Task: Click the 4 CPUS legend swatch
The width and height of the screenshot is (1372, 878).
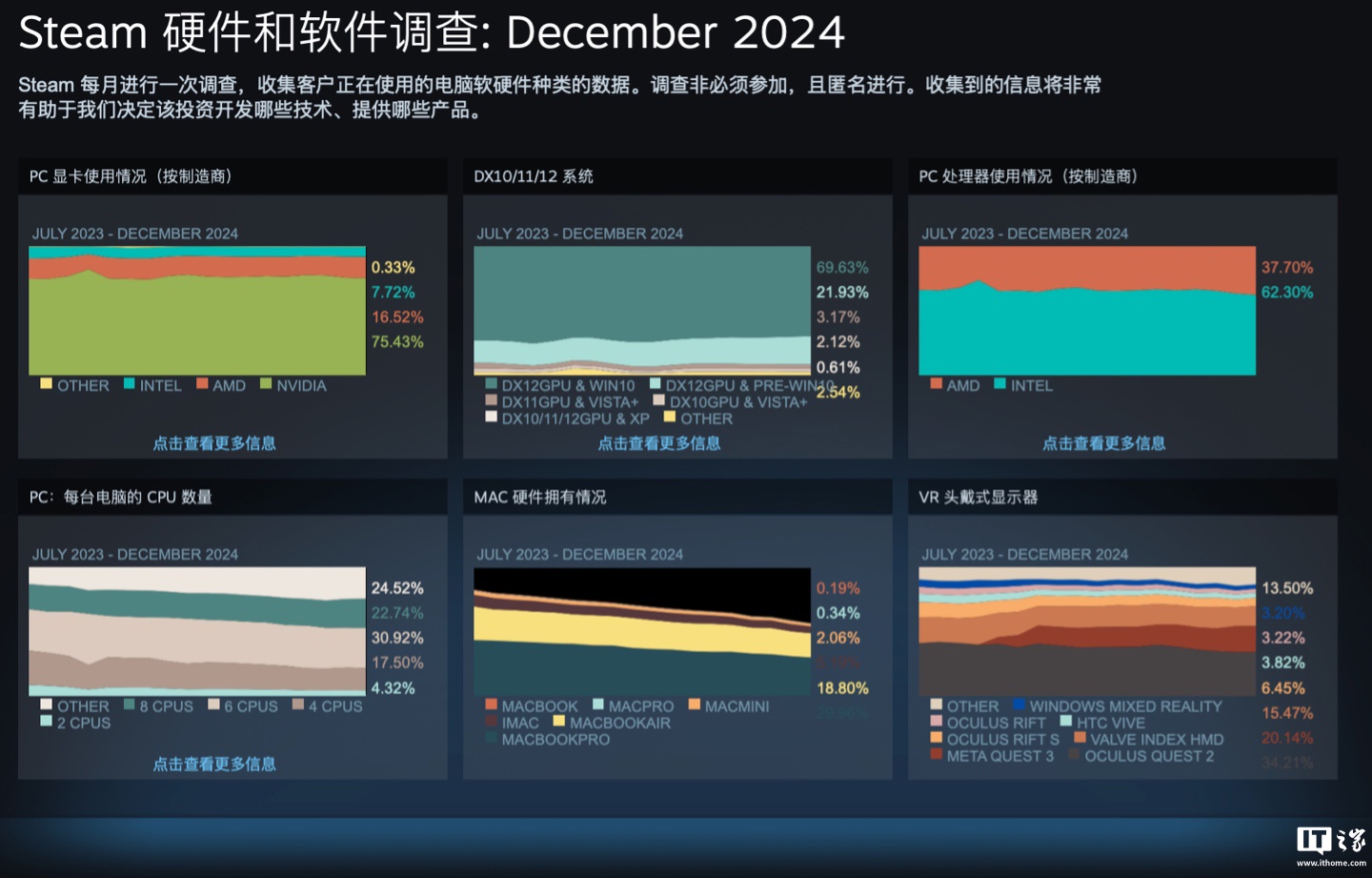Action: pos(297,704)
